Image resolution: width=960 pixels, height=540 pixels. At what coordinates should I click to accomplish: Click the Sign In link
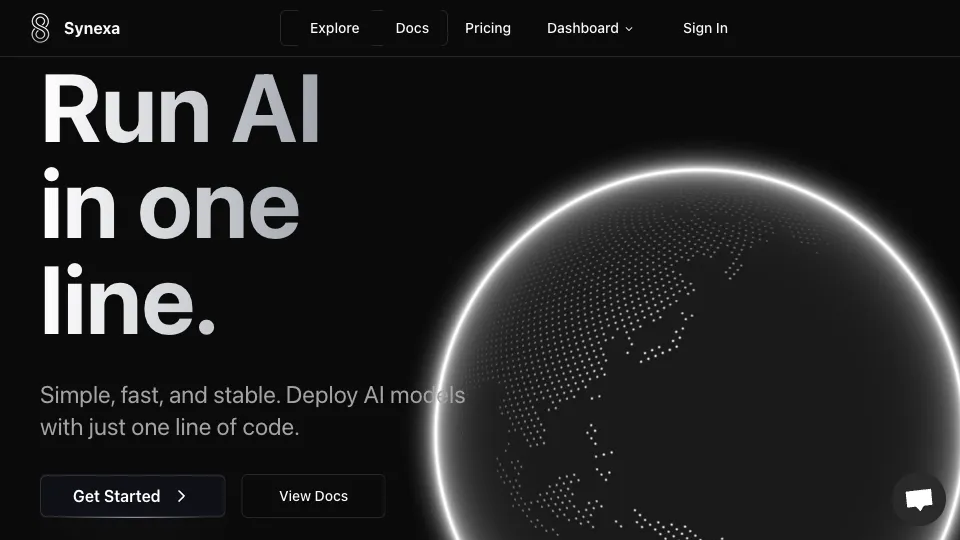coord(705,28)
